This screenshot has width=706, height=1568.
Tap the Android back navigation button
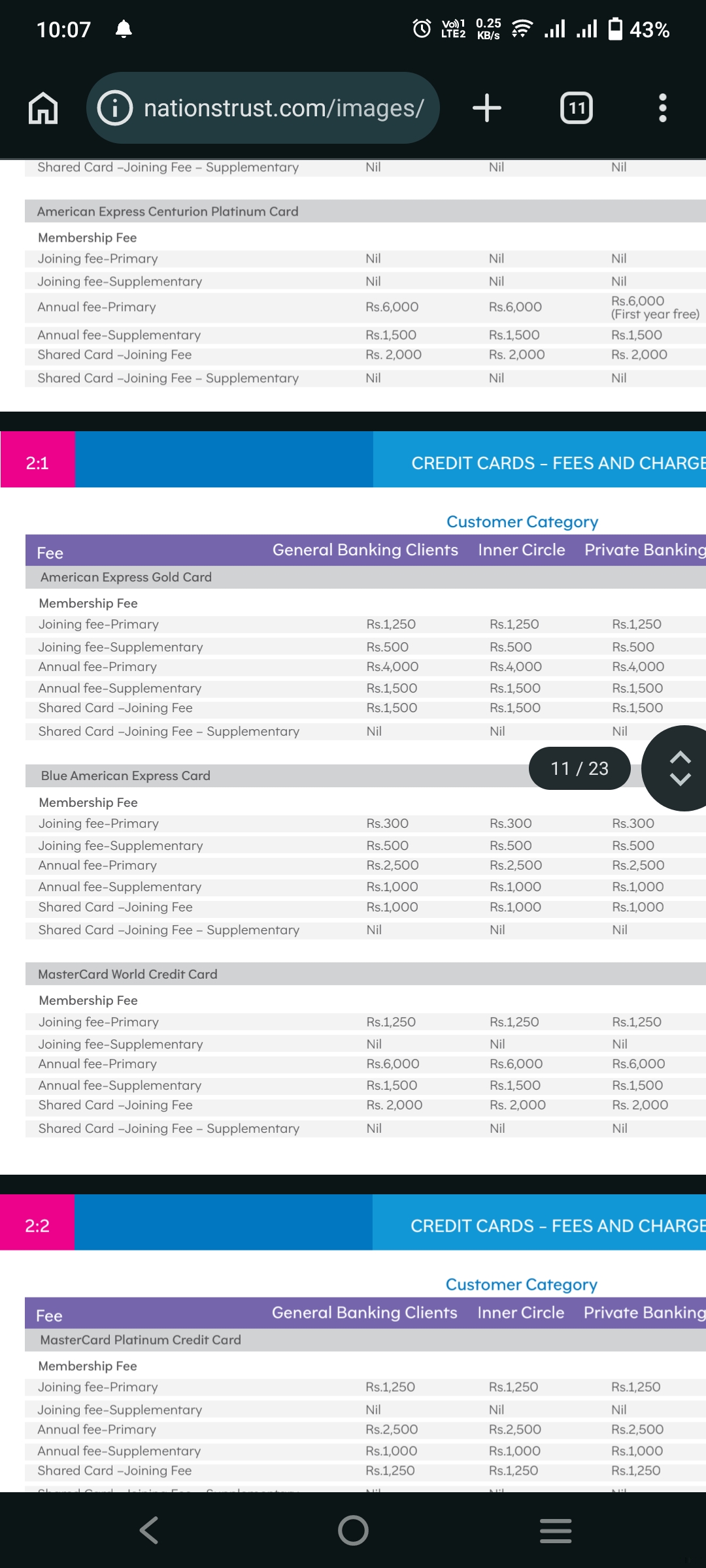pyautogui.click(x=150, y=1530)
